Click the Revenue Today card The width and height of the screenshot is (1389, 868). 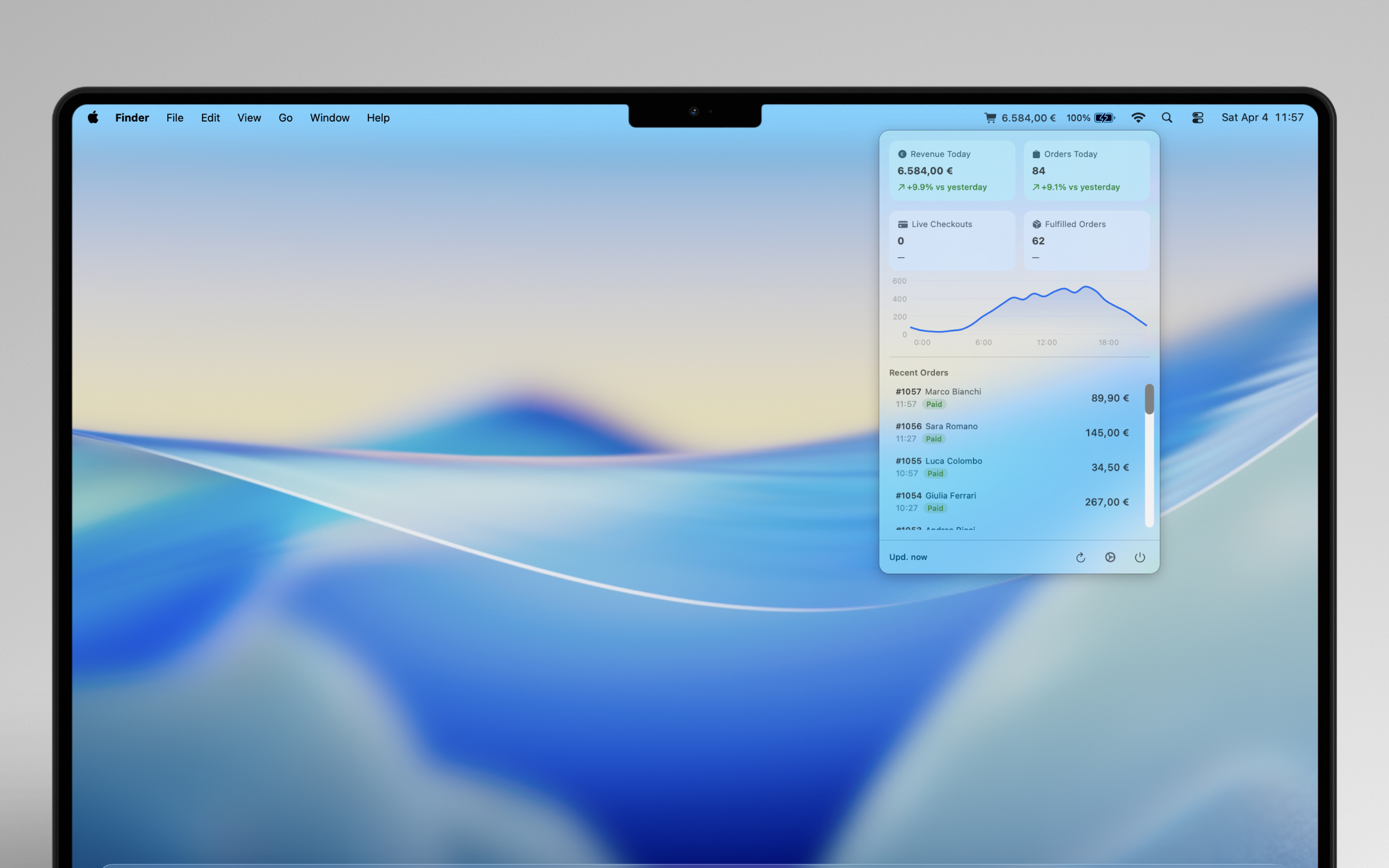(x=952, y=170)
